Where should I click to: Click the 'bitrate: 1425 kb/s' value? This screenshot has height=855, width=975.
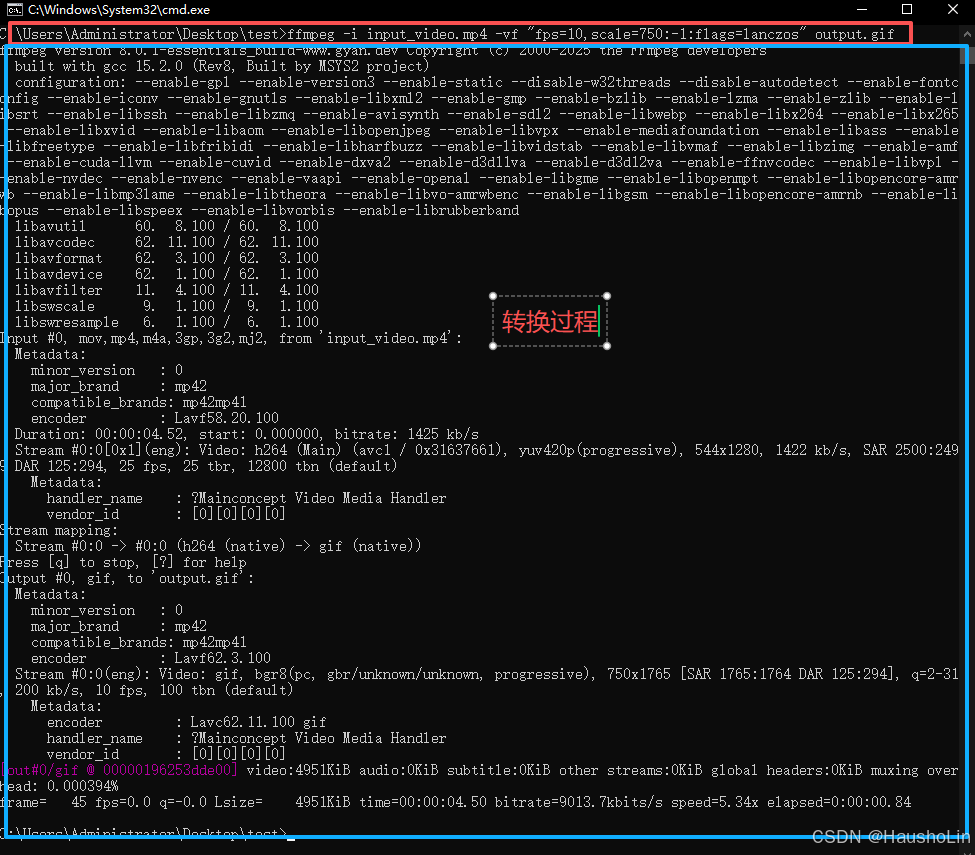[407, 434]
